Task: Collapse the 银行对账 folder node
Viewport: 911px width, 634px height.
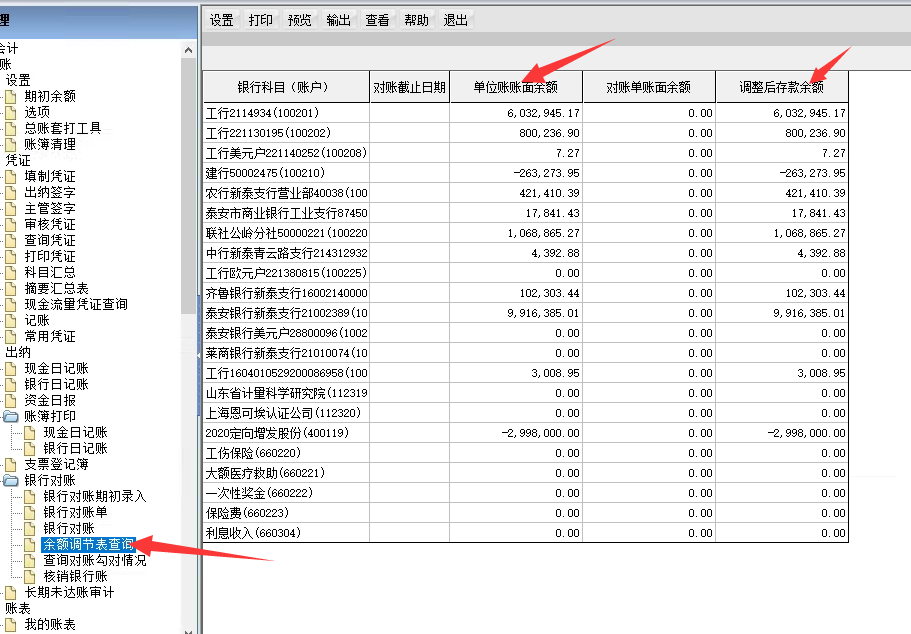Action: [x=10, y=480]
